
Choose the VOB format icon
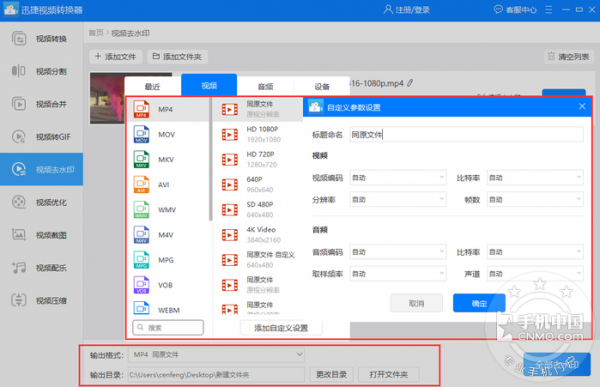[x=141, y=285]
